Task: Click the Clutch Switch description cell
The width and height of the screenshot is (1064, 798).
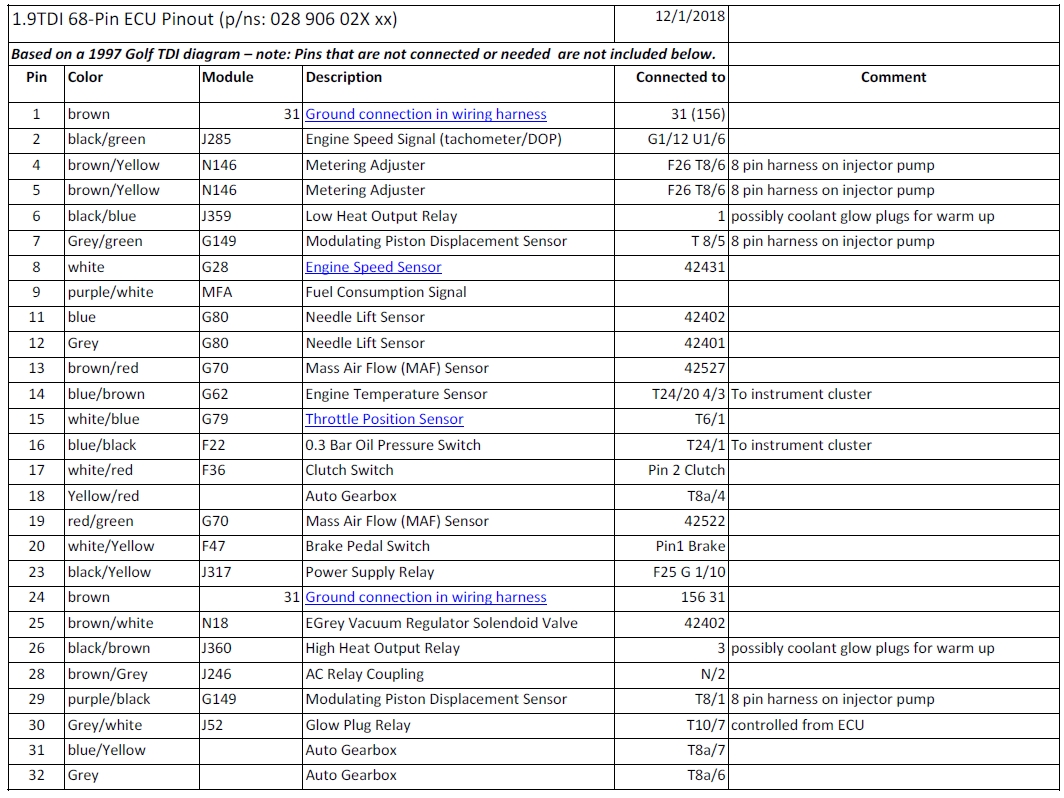Action: (350, 470)
